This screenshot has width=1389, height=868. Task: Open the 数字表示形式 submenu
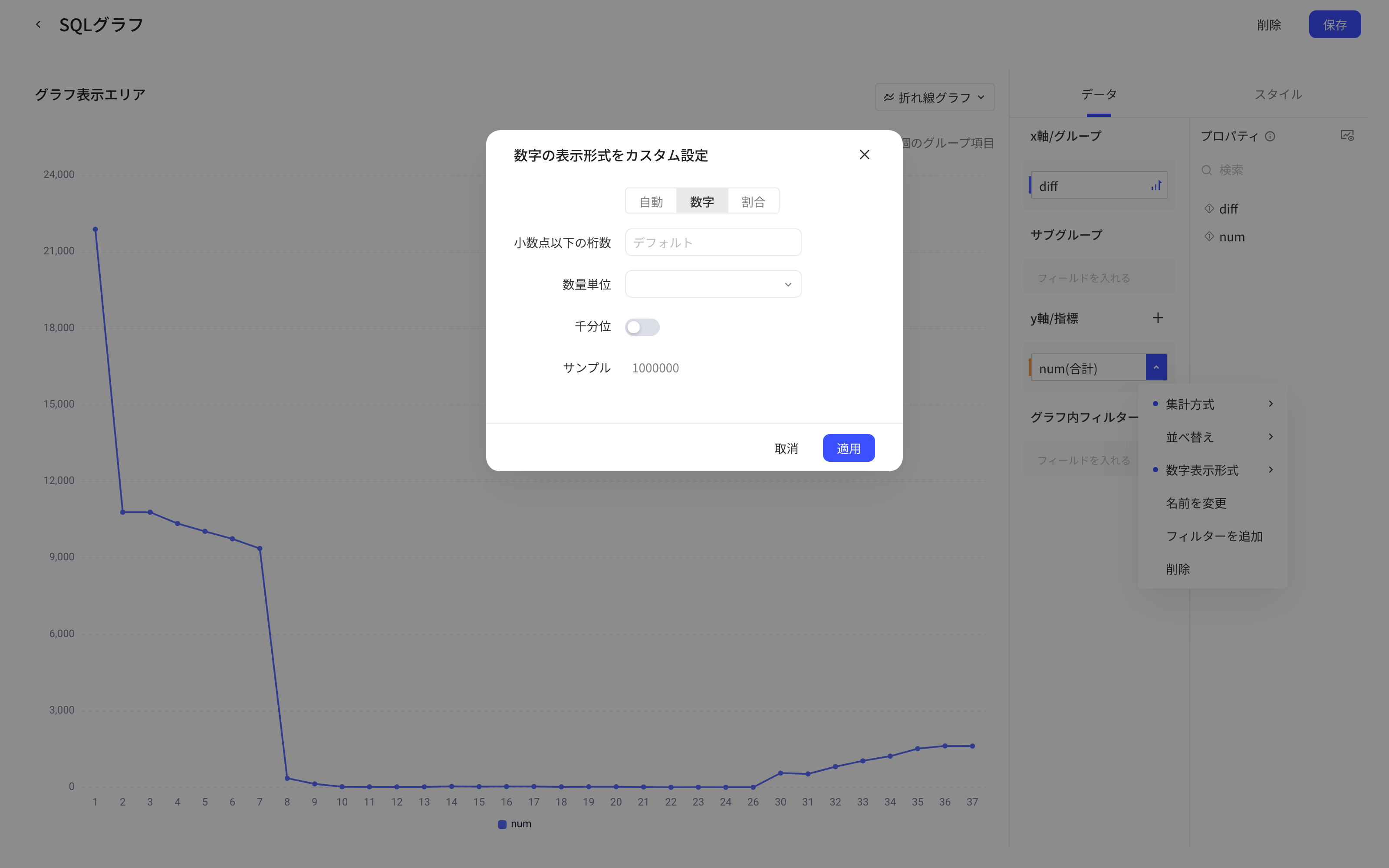(x=1212, y=470)
